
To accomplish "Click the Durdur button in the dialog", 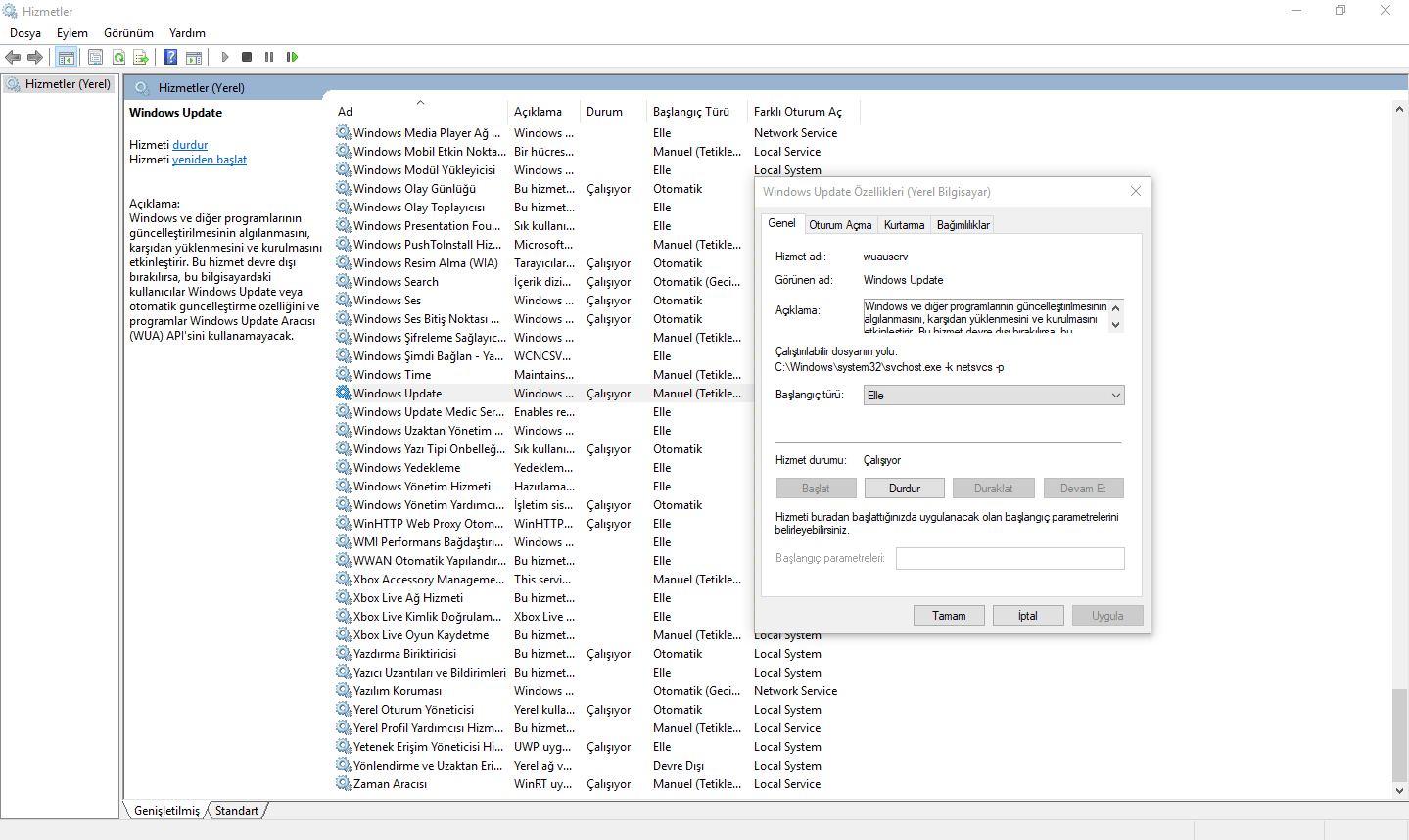I will [905, 489].
